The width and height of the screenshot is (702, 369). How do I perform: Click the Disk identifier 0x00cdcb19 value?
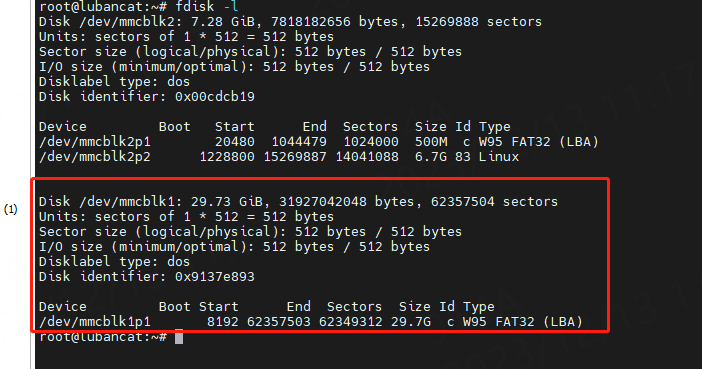tap(215, 97)
